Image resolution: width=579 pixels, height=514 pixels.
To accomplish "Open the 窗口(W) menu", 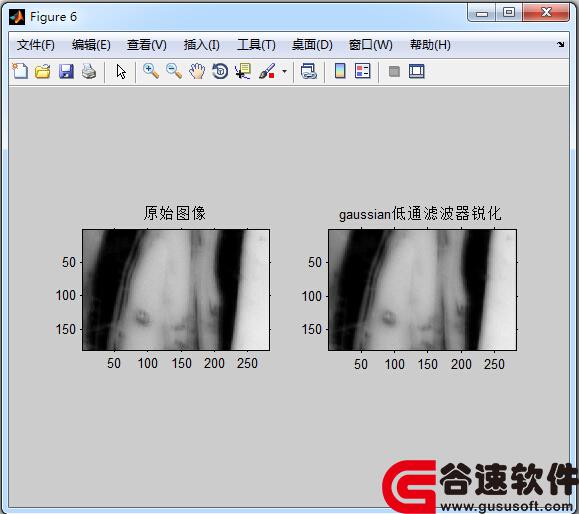I will click(x=370, y=45).
